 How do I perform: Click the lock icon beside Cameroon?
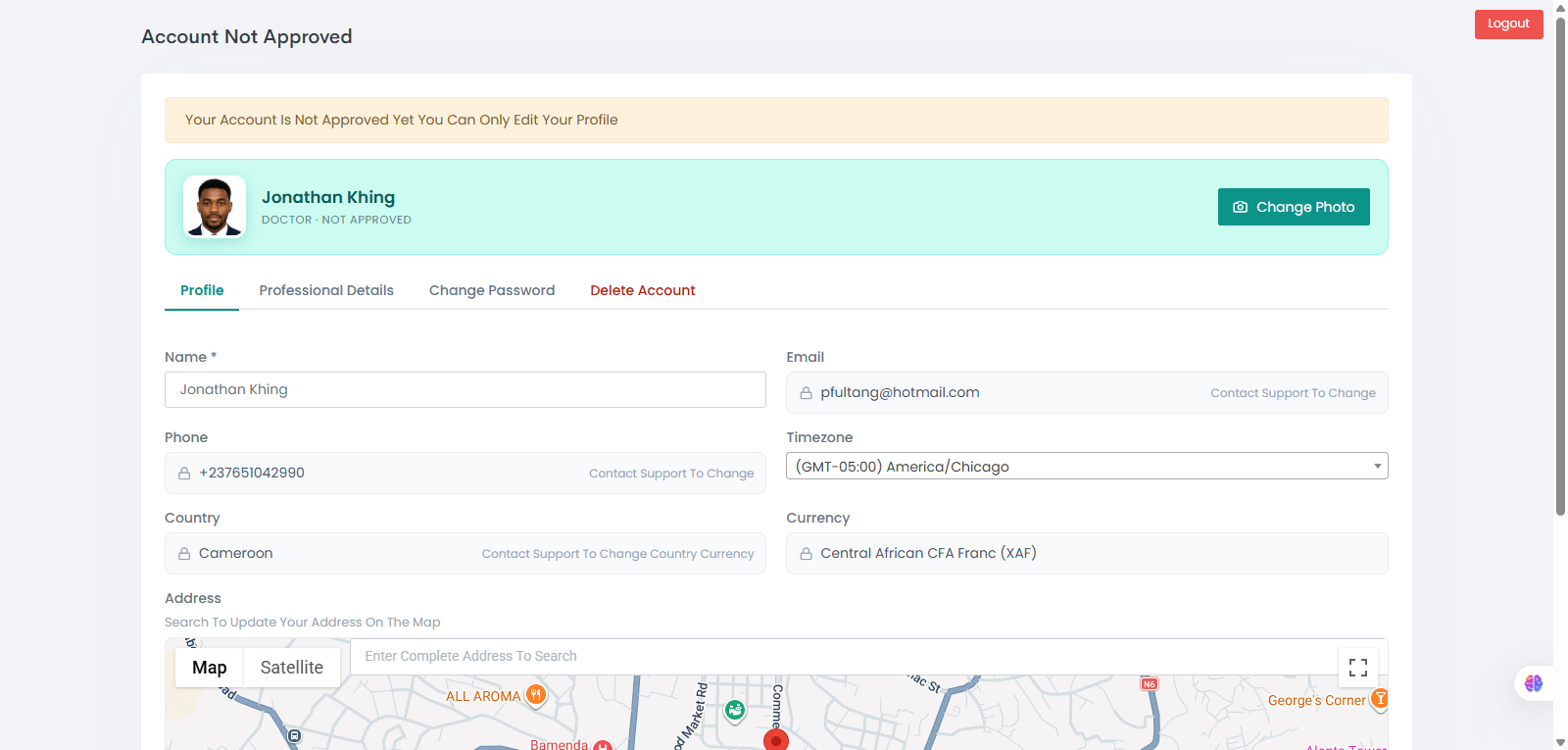[184, 554]
